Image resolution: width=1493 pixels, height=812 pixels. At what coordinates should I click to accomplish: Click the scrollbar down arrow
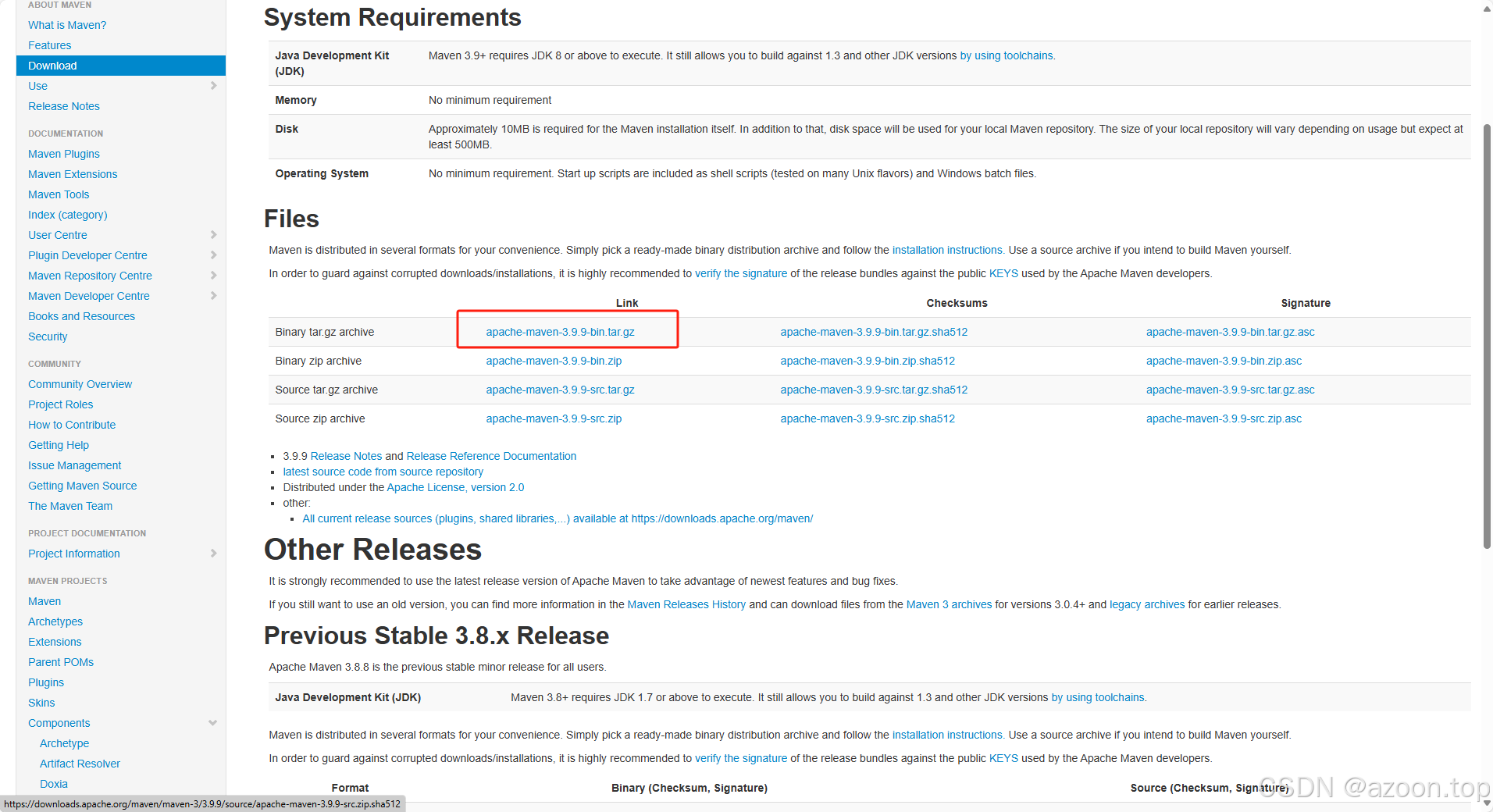click(1487, 803)
